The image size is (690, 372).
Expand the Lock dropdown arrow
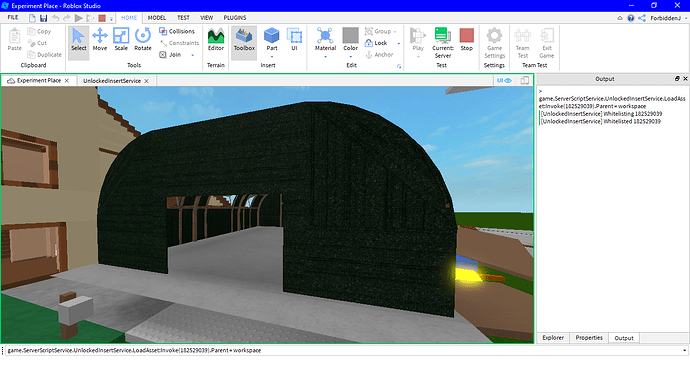[399, 43]
